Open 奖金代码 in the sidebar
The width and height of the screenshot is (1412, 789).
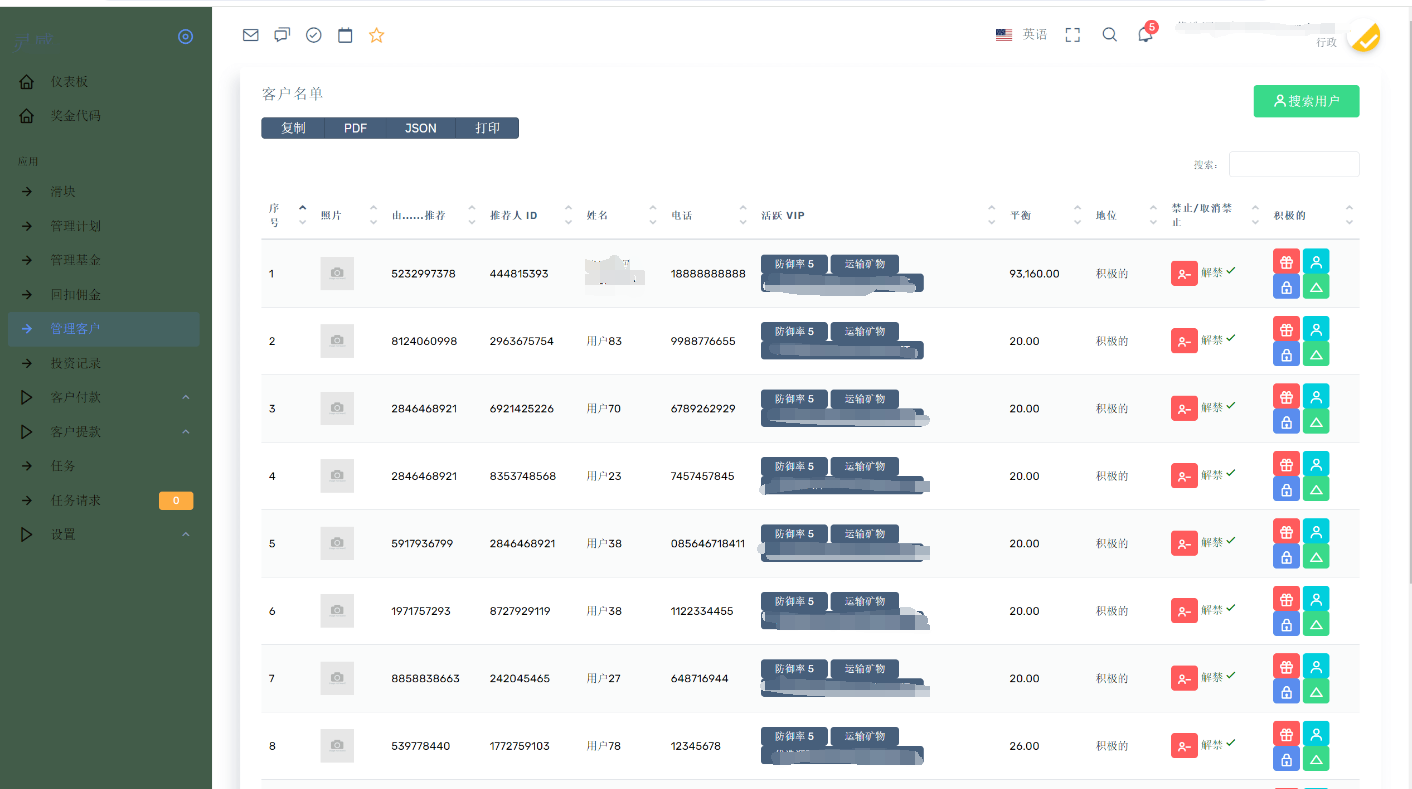pyautogui.click(x=76, y=116)
